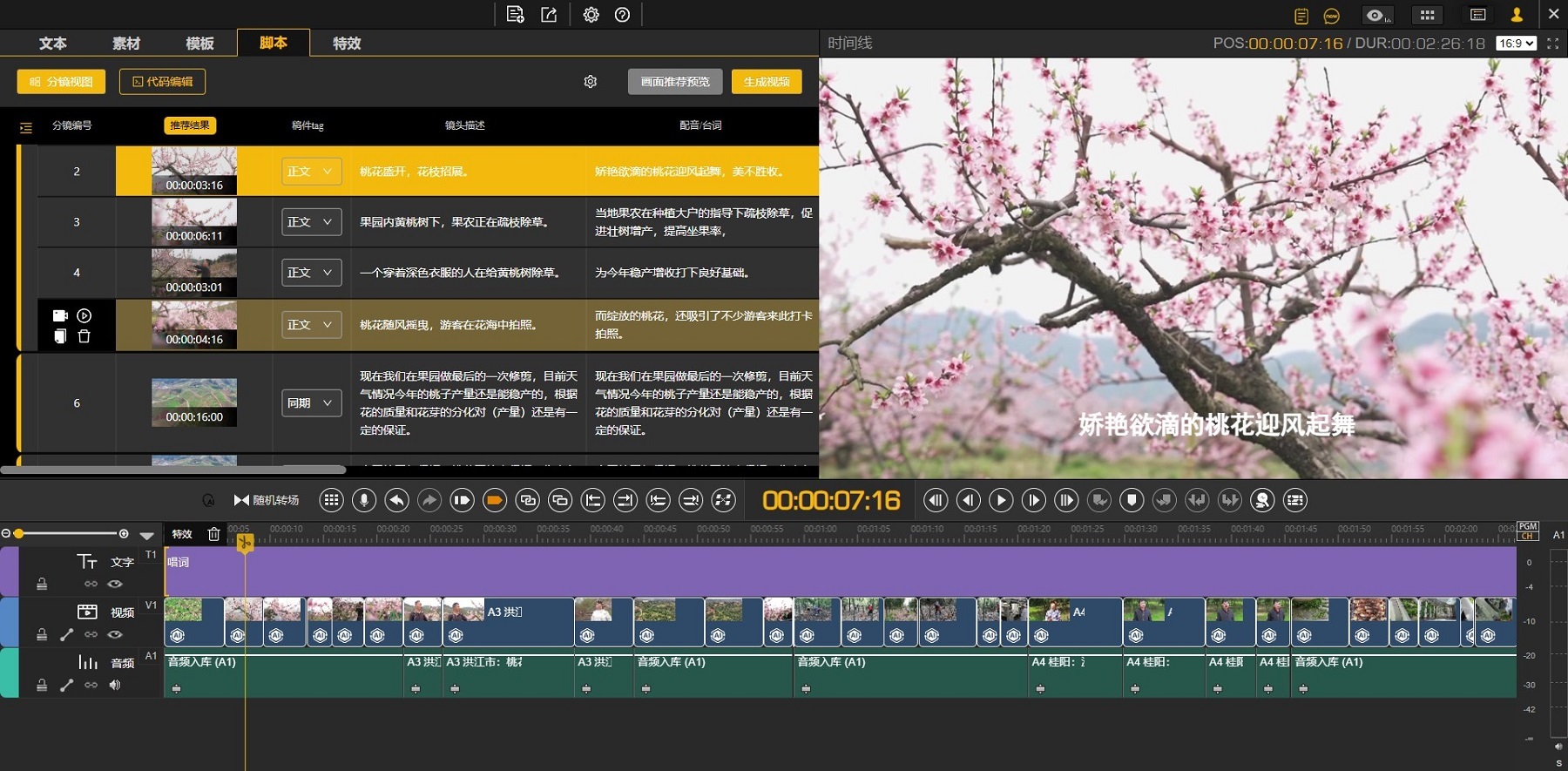Screen dimensions: 1568x771
Task: Redo the last edit
Action: pos(429,500)
